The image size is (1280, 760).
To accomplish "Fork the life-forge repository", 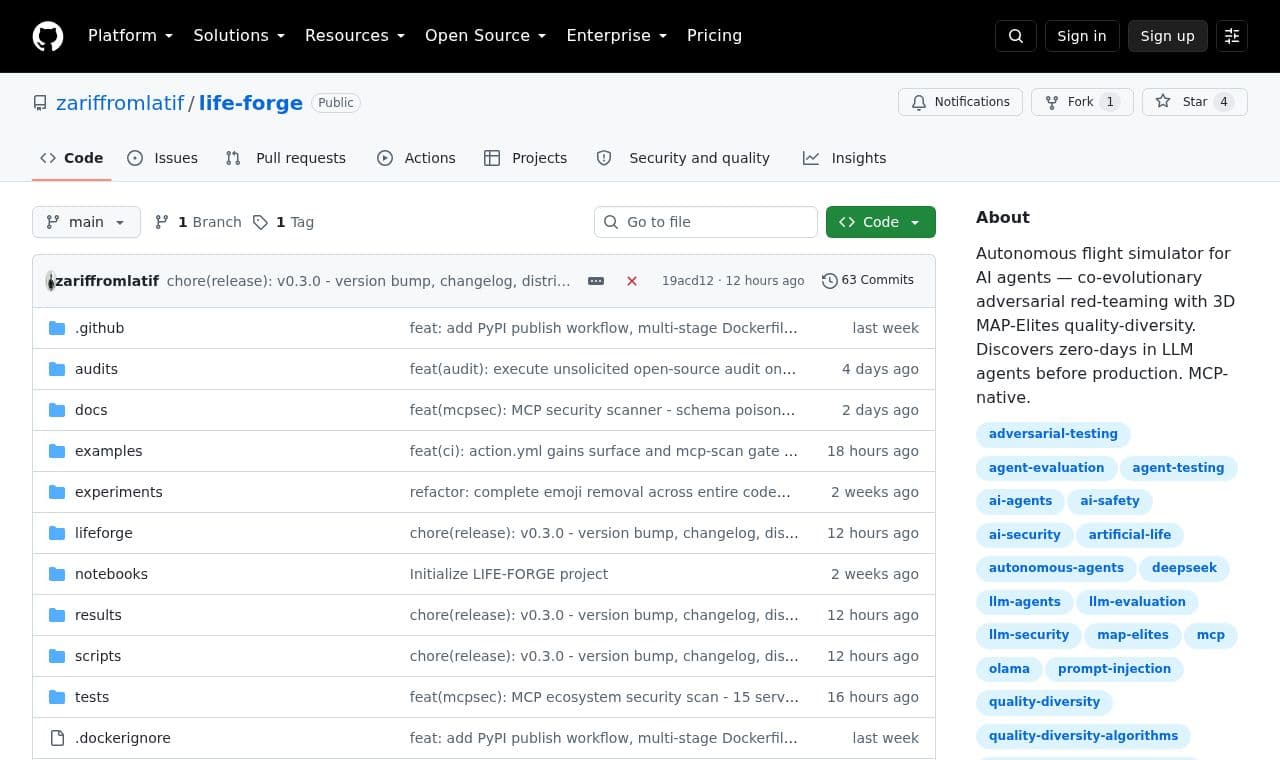I will [x=1082, y=102].
